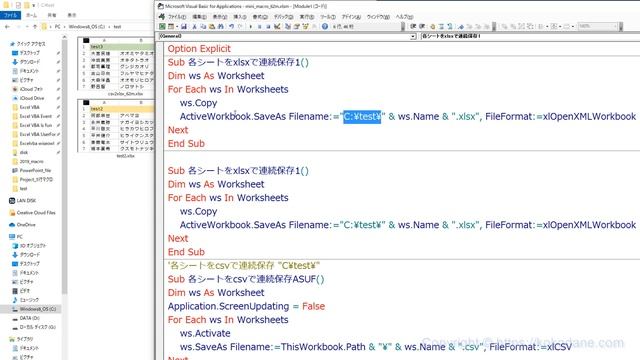Open the procedure dropdown showing 各シートをxlsxで連続保存1
640x360 pixels.
(x=530, y=36)
